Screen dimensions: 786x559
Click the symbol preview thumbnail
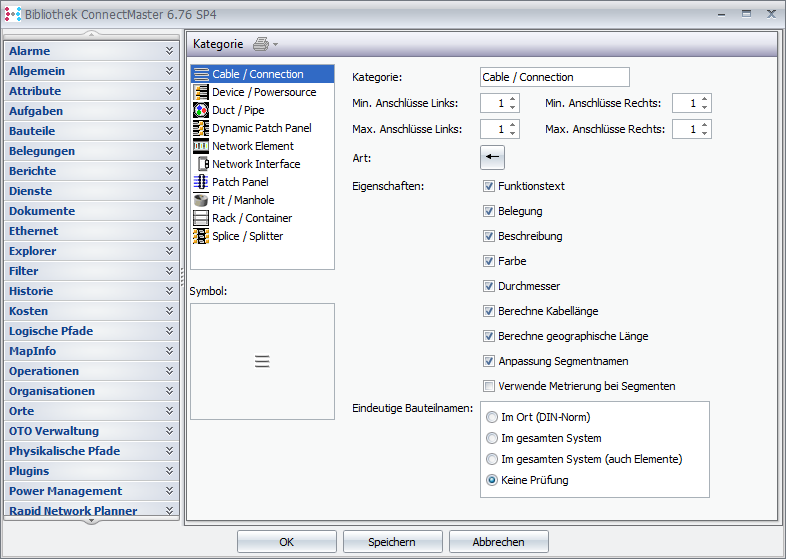tap(262, 361)
